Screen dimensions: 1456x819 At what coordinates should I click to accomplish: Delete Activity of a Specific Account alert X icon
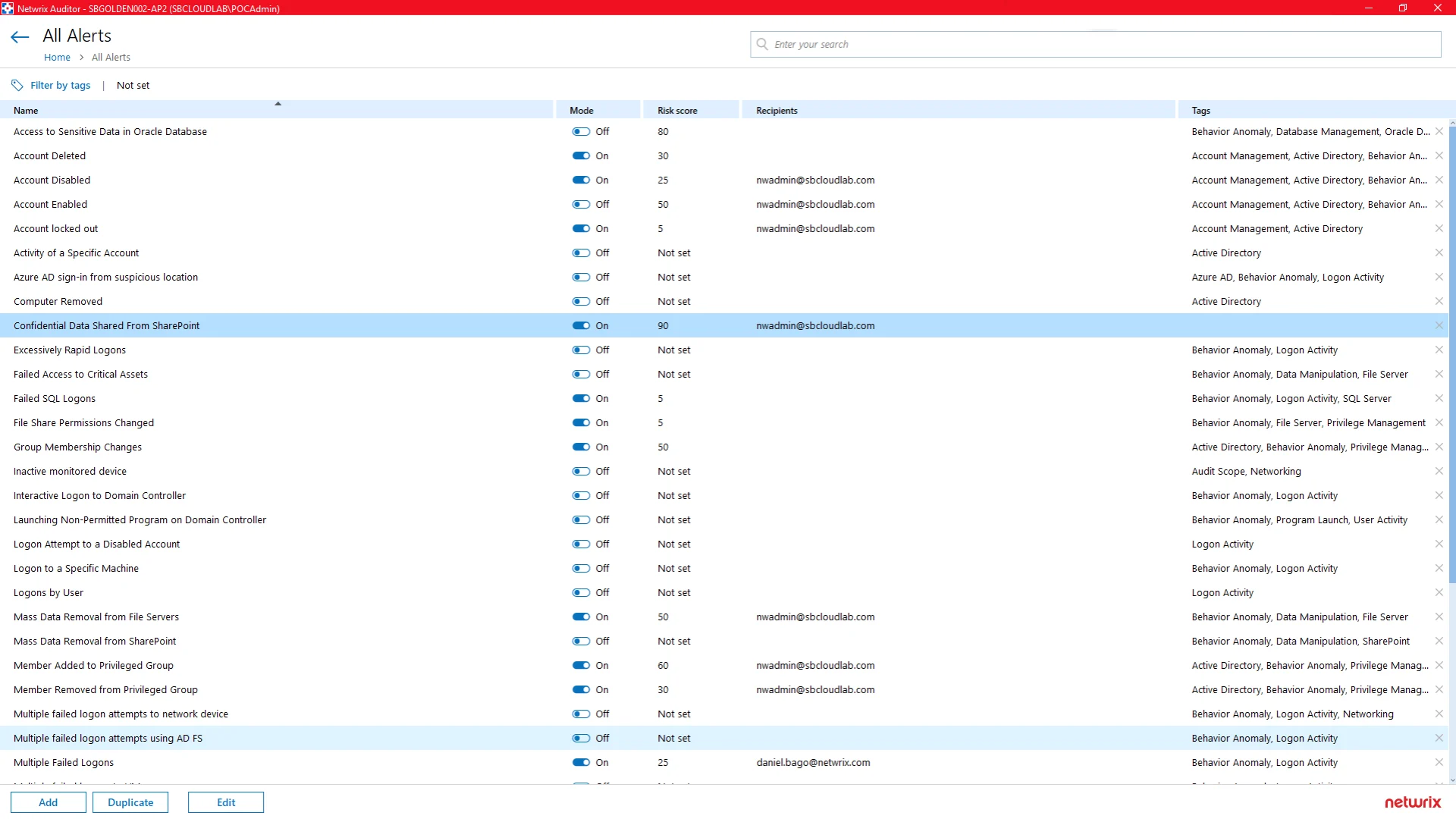click(1439, 253)
